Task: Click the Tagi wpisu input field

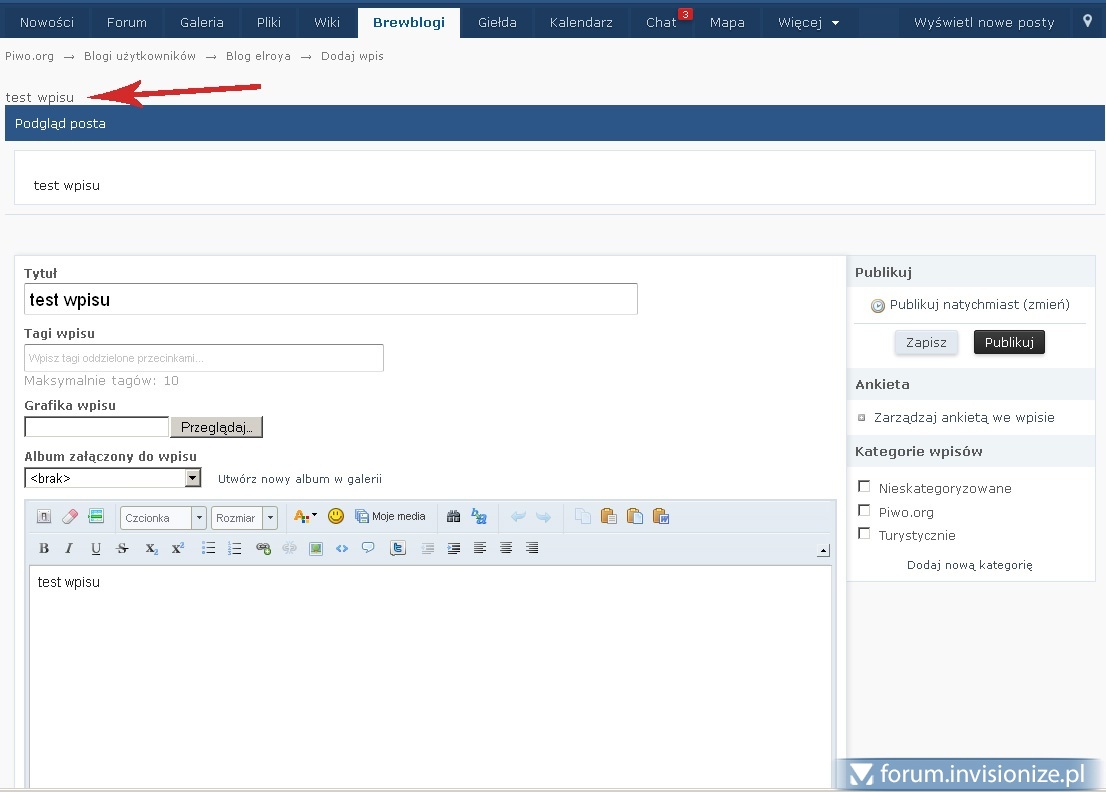Action: click(x=204, y=358)
